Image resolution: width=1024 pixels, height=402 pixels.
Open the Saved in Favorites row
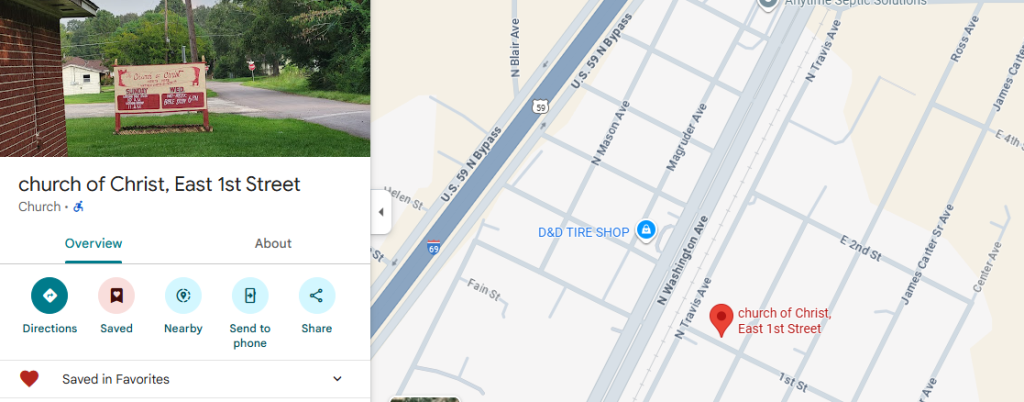185,379
